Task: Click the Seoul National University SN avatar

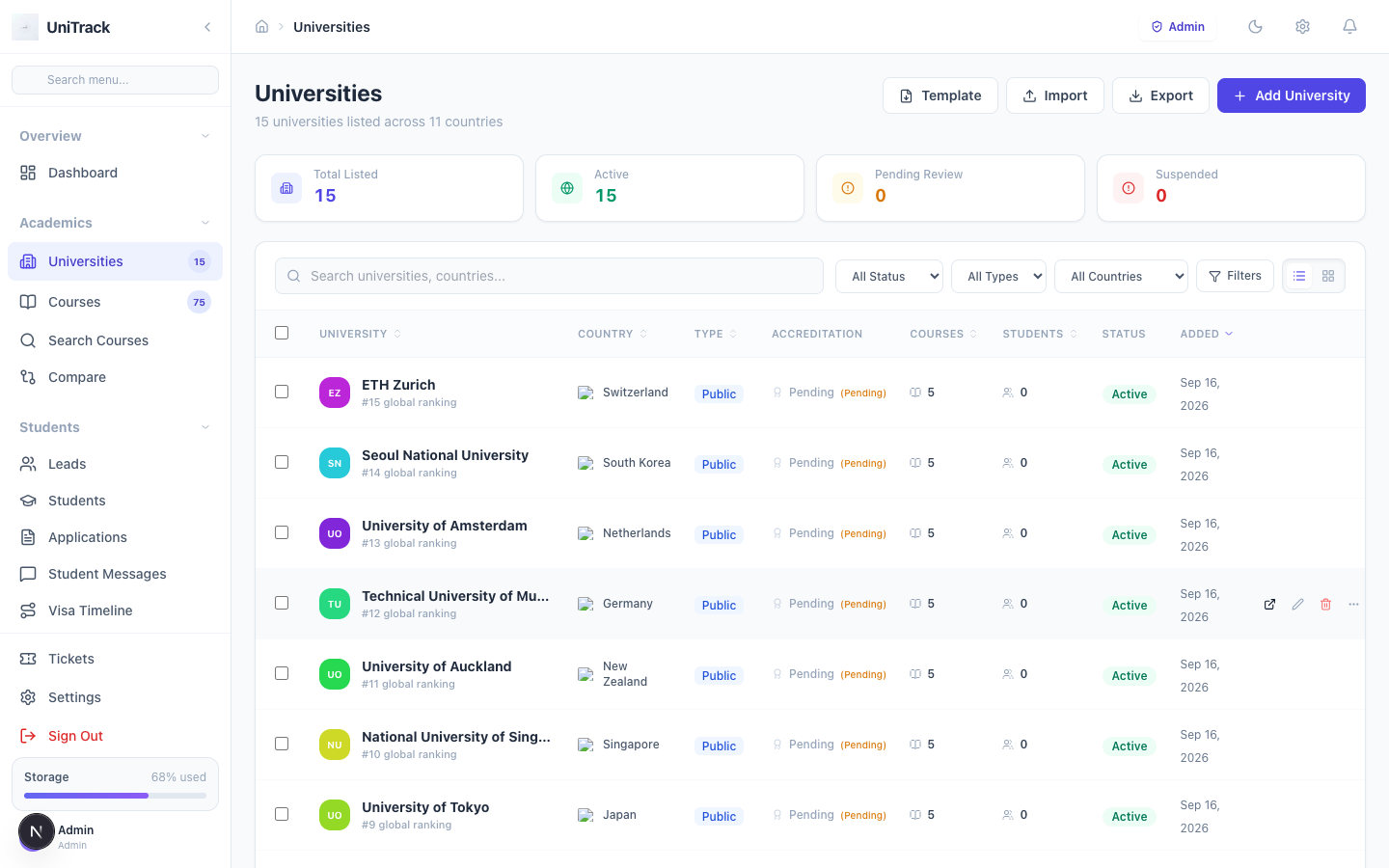Action: coord(335,463)
